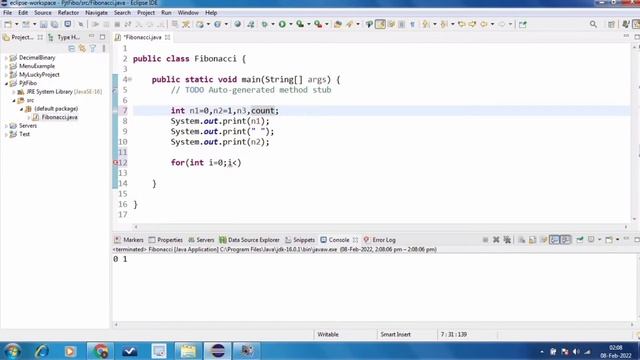Open Chrome from the taskbar
Screen dimensions: 640x360
[100, 351]
